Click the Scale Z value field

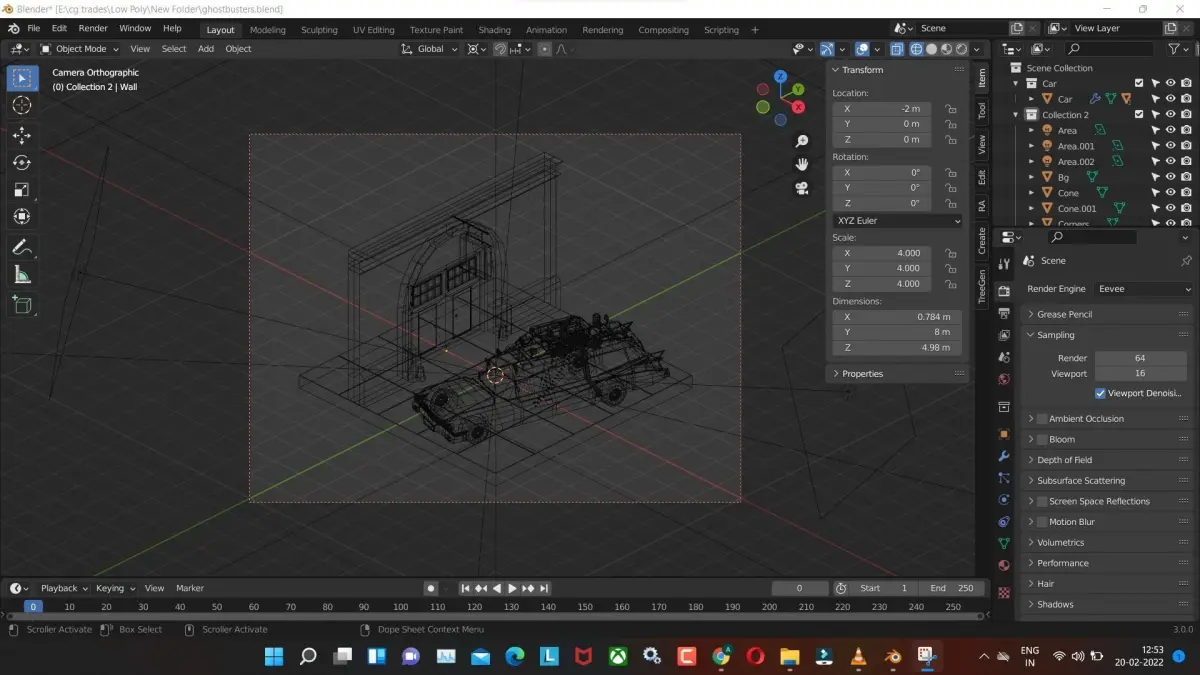coord(882,284)
